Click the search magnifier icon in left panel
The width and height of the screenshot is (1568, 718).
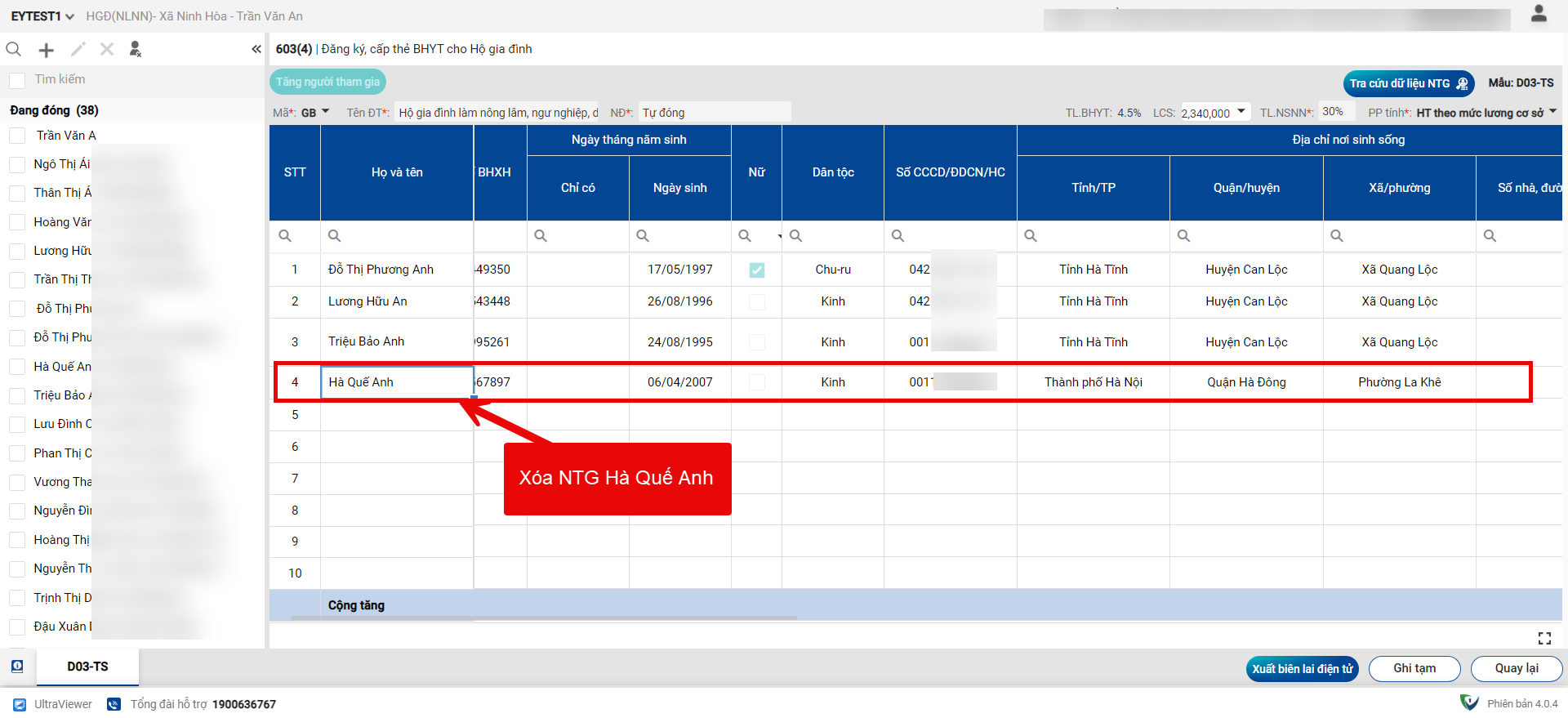coord(14,50)
